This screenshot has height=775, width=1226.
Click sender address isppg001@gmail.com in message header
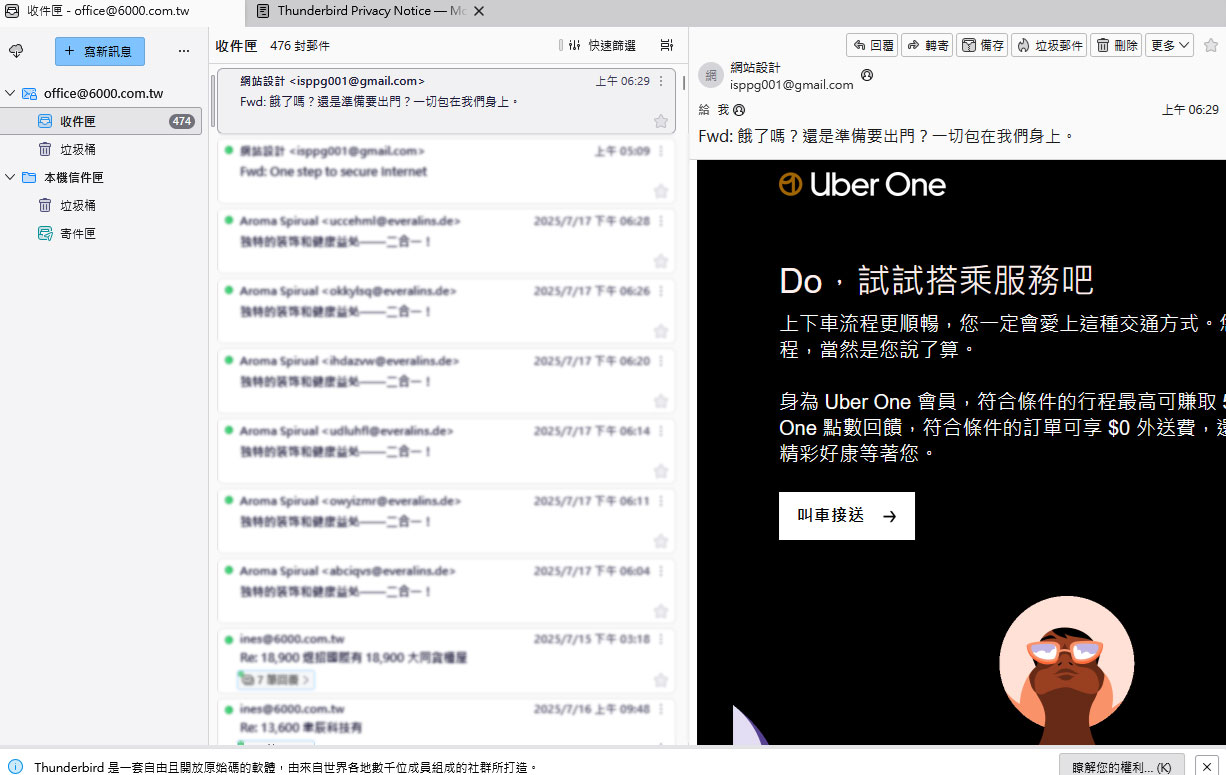[791, 85]
